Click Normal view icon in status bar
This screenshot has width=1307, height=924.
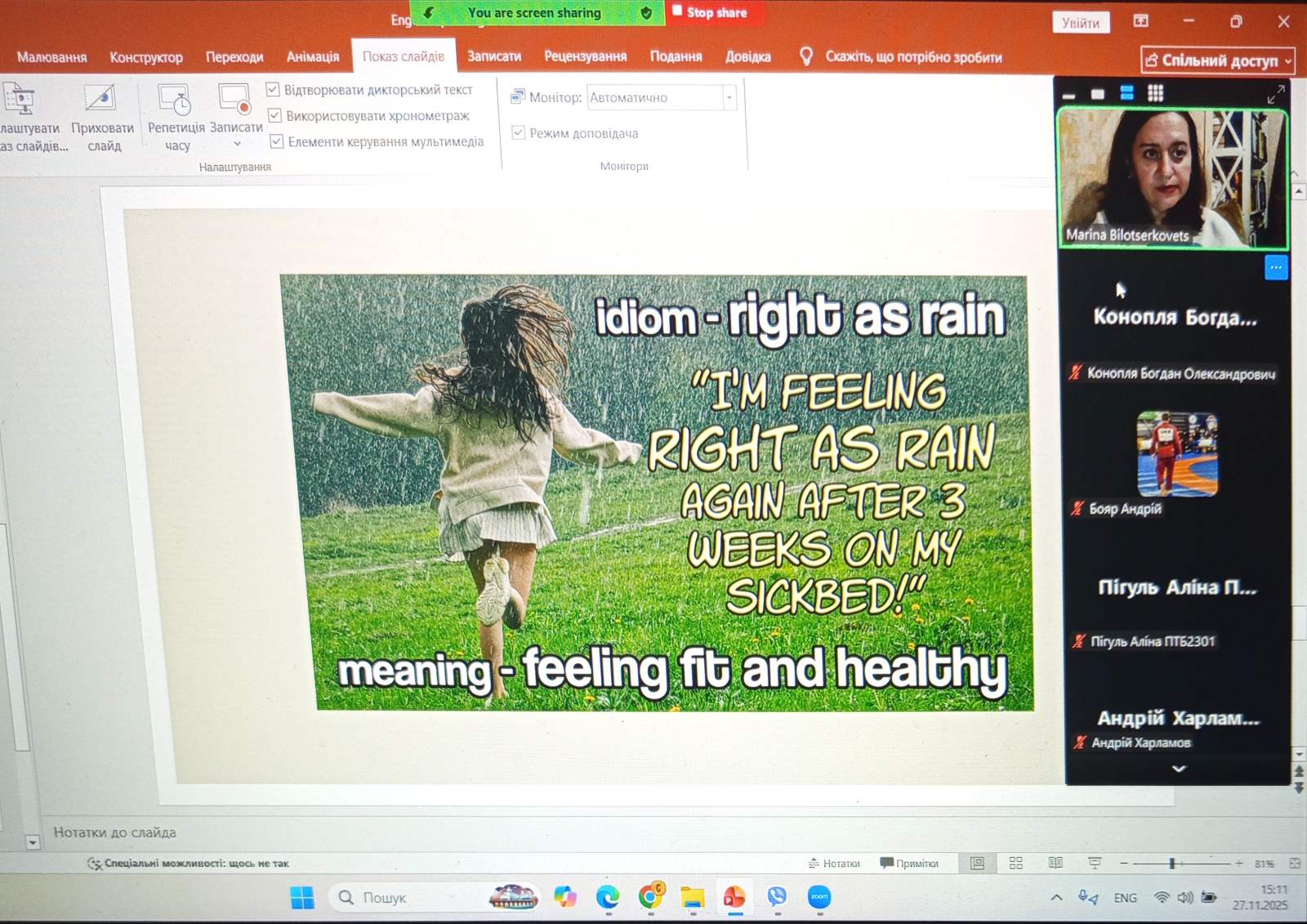[977, 864]
